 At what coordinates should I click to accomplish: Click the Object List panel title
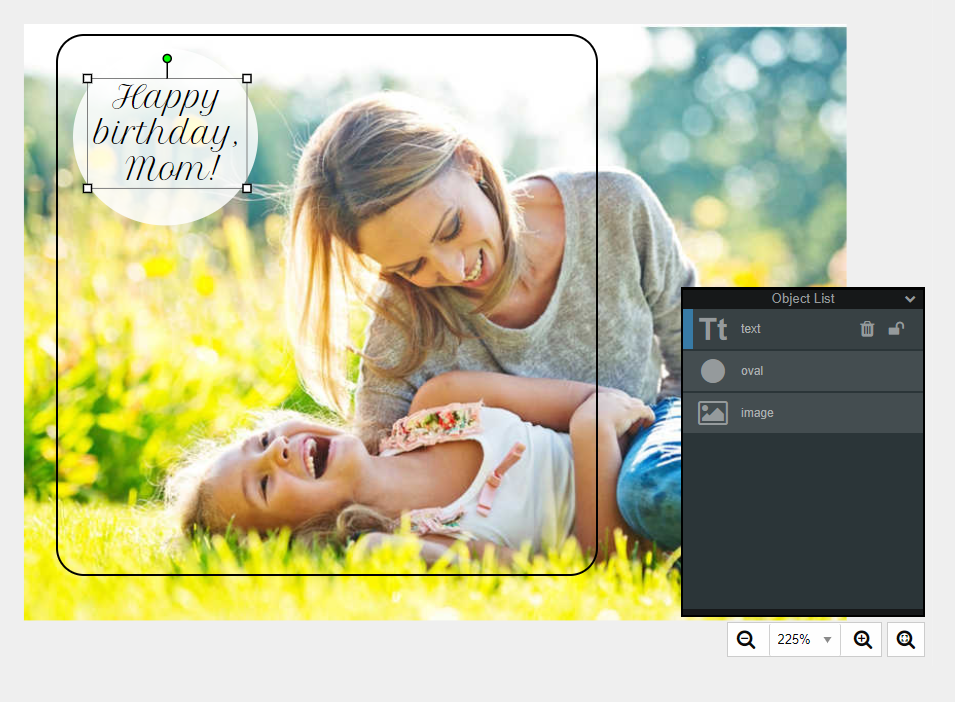click(x=803, y=298)
